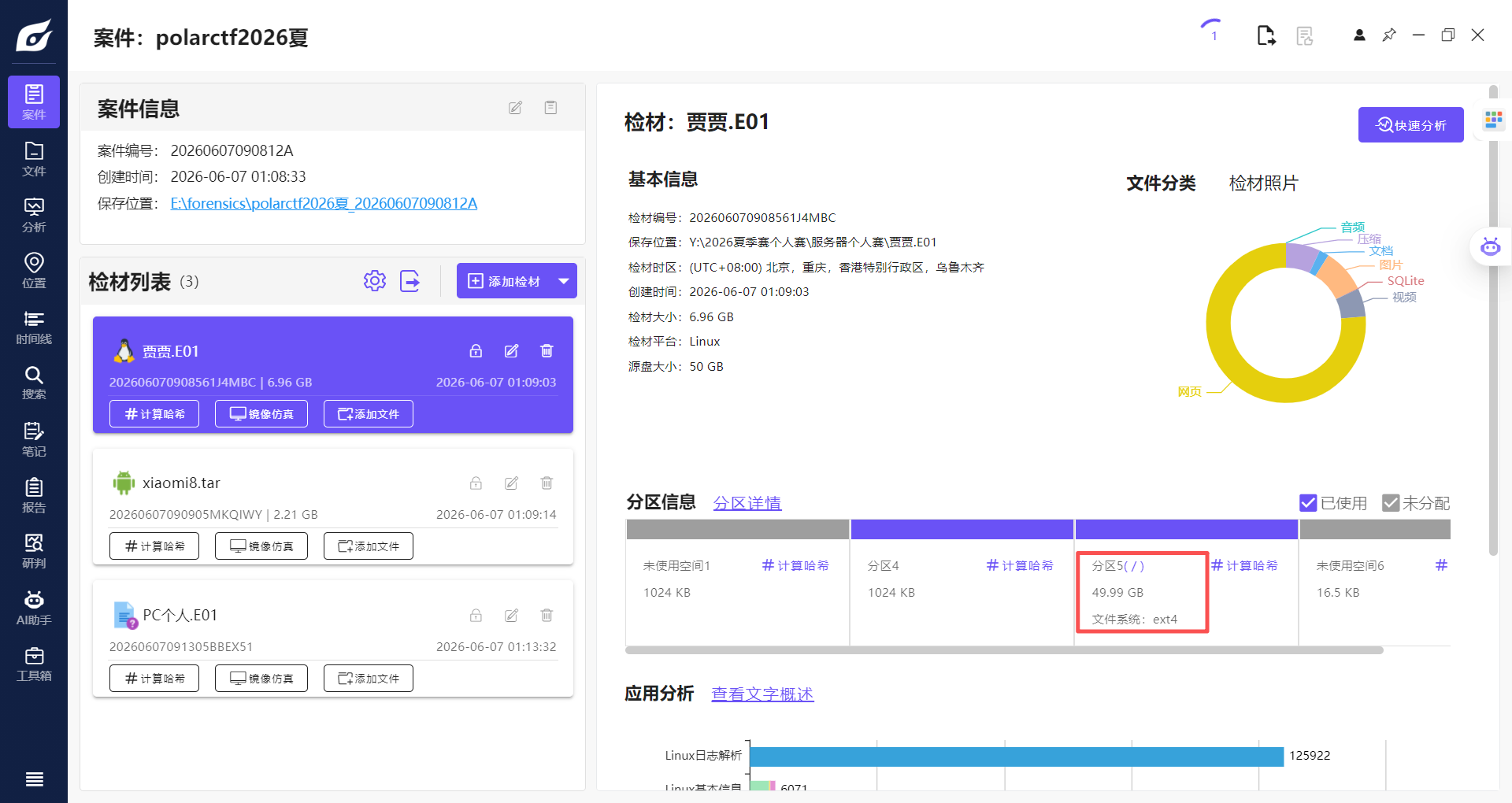Open the 文件 sidebar section
This screenshot has height=803, width=1512.
coord(34,159)
